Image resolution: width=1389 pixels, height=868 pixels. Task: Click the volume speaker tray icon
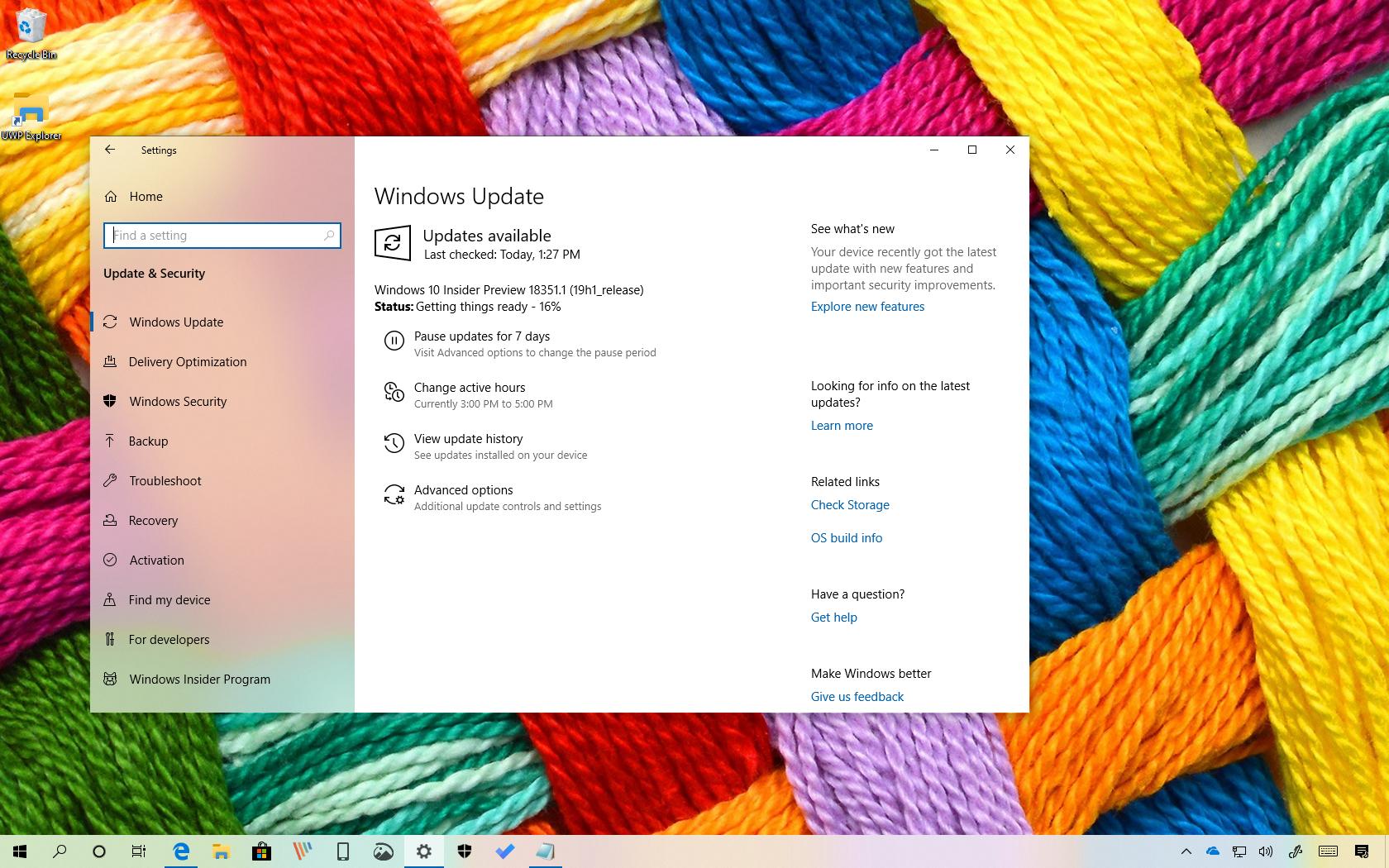click(1265, 851)
